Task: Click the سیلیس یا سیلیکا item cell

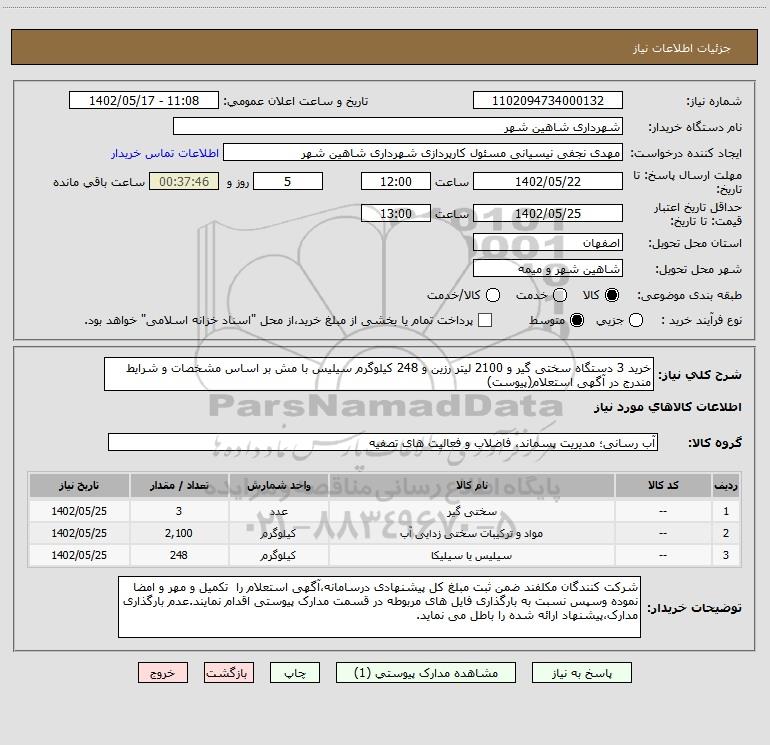Action: (x=471, y=555)
